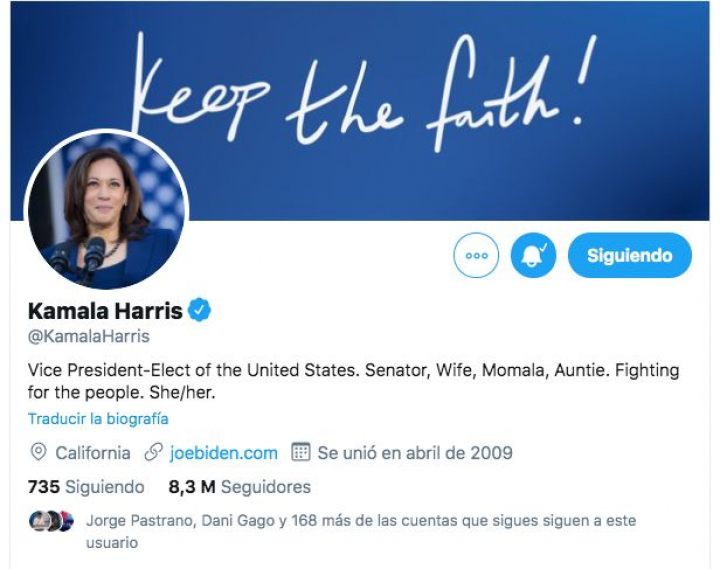
Task: Toggle the notification bell for this account
Action: tap(533, 255)
